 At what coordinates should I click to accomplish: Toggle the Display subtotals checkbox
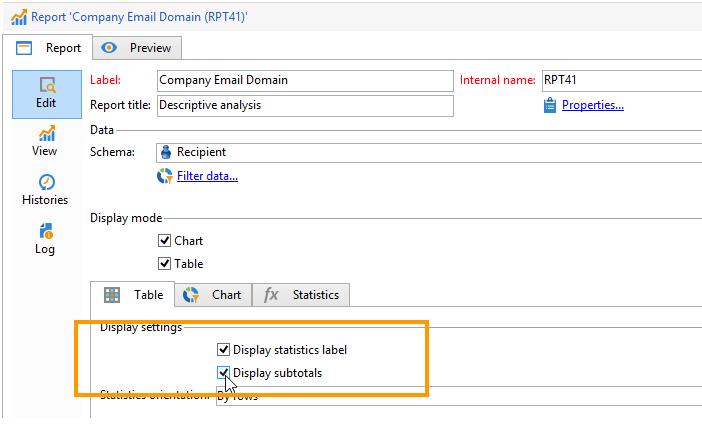223,373
